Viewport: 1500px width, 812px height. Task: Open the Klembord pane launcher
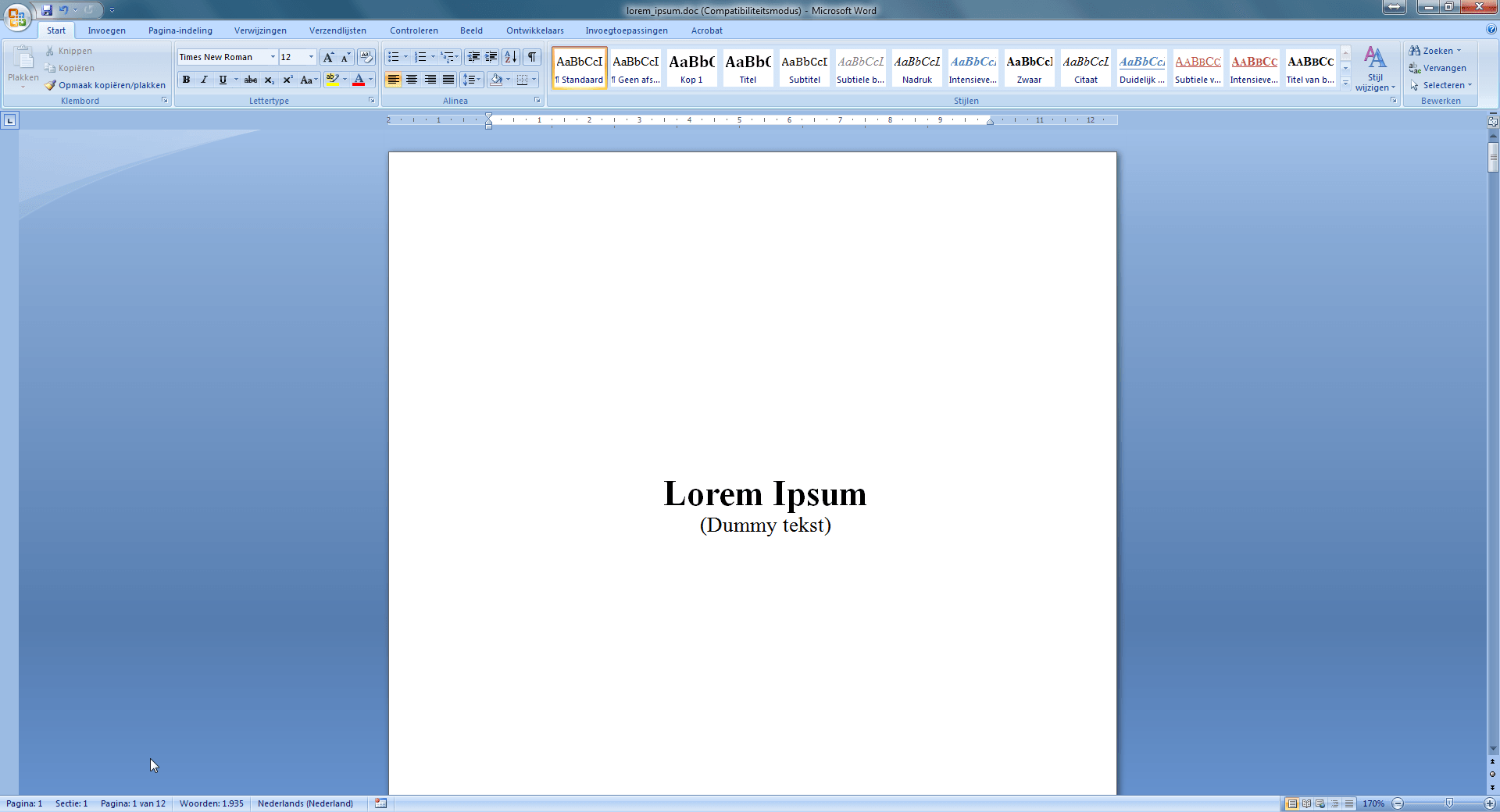point(165,100)
